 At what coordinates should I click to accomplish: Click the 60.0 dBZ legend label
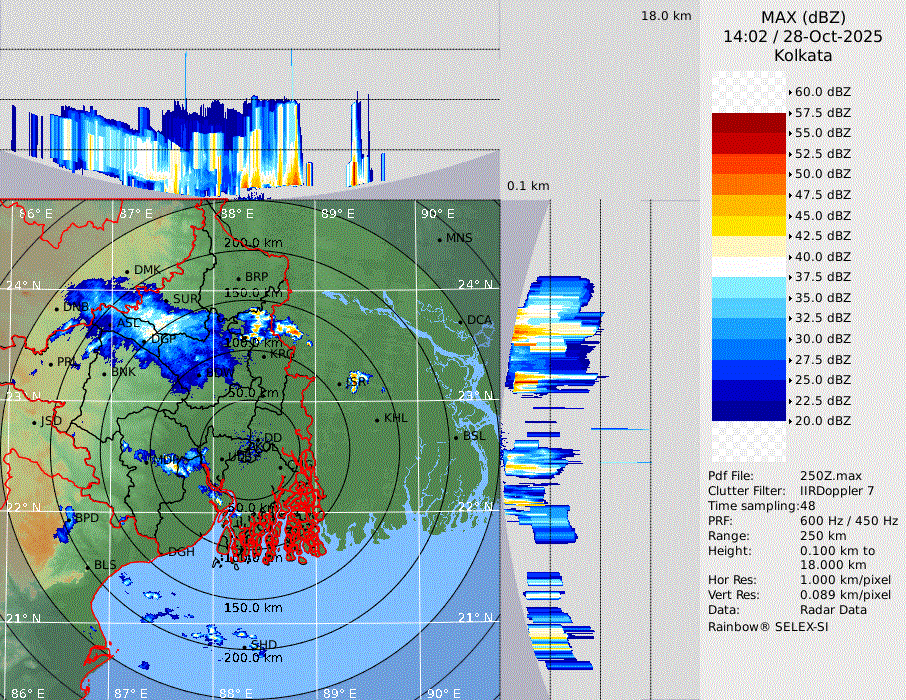(822, 92)
